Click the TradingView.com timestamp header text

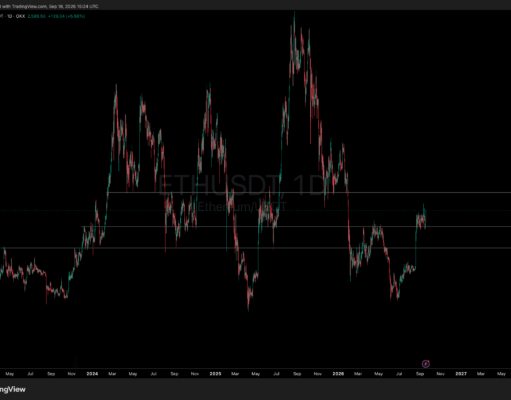(x=49, y=6)
